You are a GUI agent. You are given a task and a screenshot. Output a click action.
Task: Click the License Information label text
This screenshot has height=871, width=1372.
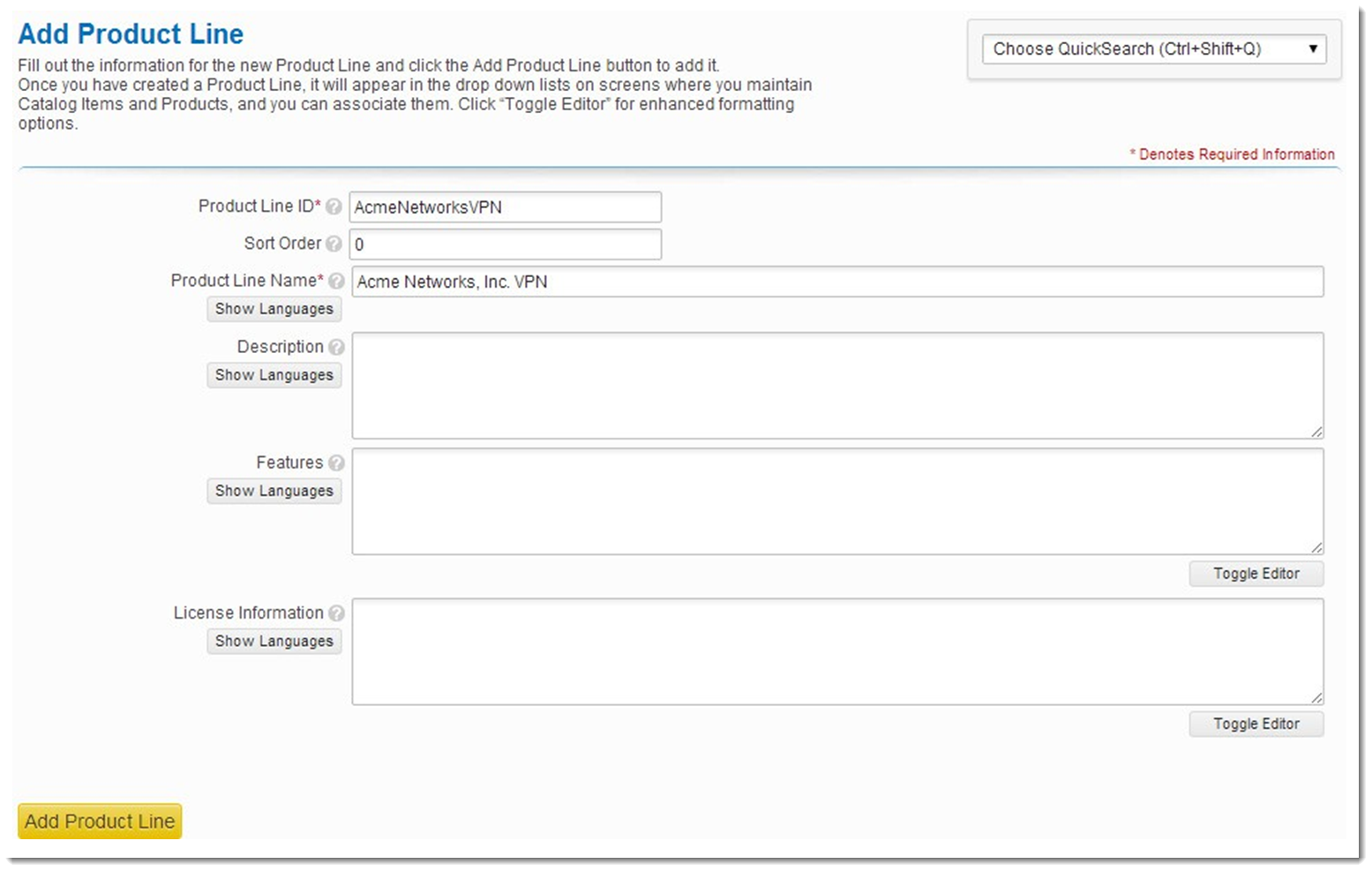click(x=248, y=612)
